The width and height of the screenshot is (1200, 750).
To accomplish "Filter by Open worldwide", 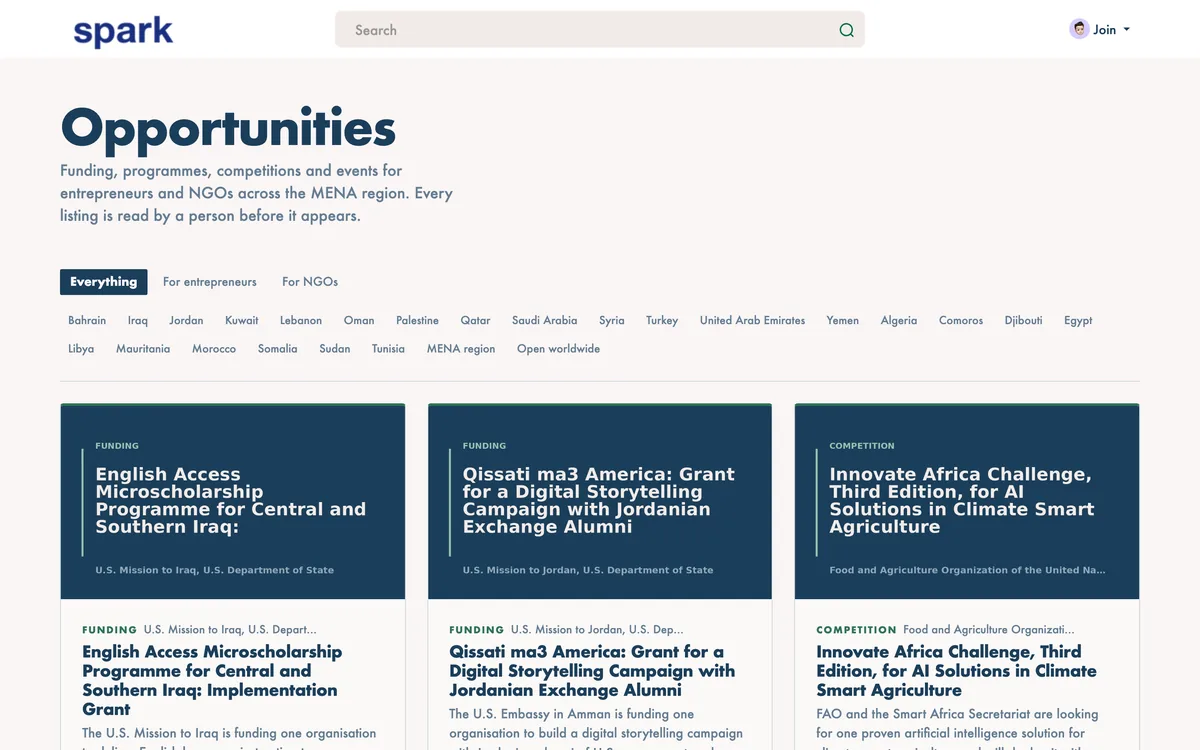I will [x=559, y=349].
